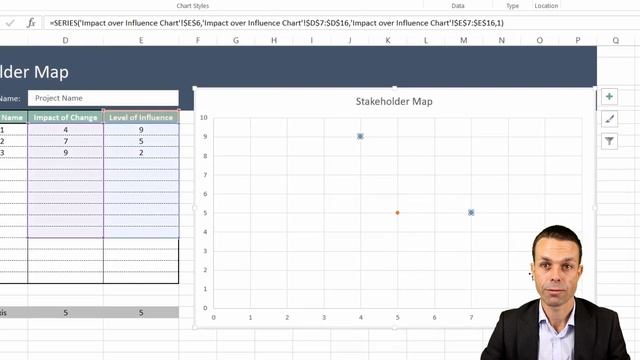Screen dimensions: 640x360
Task: Click the formula bar Enter checkmark
Action: (10, 23)
